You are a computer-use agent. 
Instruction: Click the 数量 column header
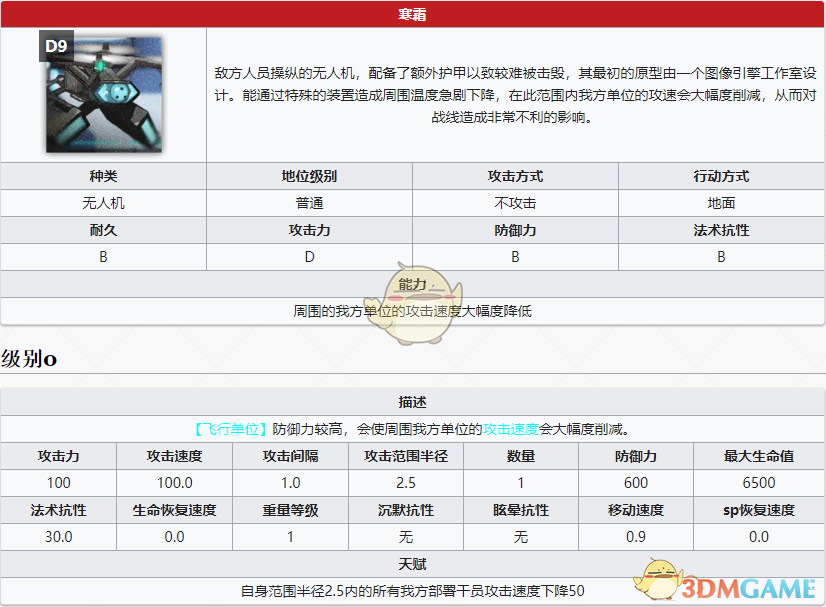521,456
